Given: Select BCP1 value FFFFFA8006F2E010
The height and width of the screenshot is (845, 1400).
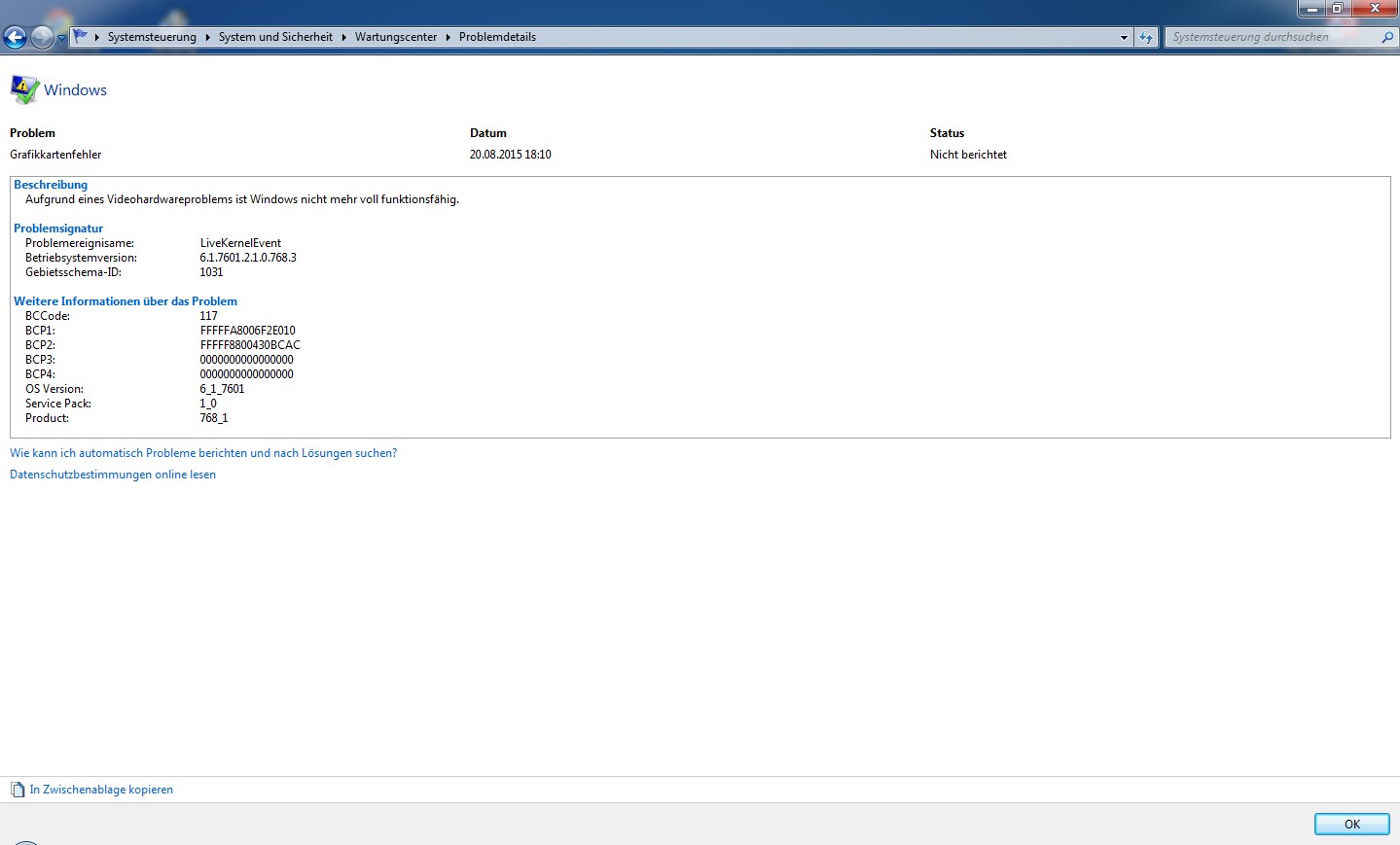Looking at the screenshot, I should [247, 331].
